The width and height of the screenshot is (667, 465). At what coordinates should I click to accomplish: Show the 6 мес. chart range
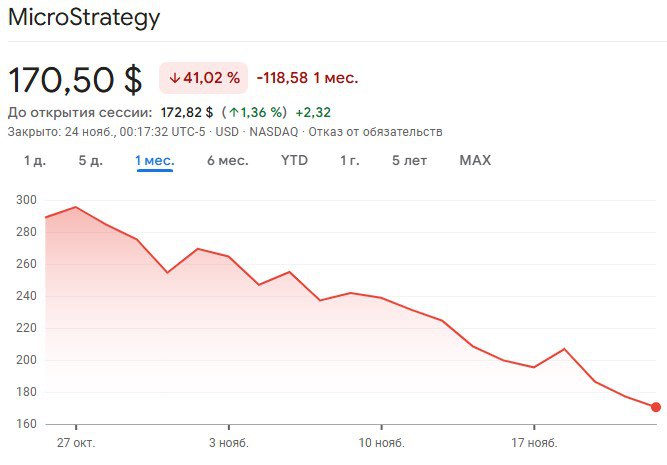[228, 160]
